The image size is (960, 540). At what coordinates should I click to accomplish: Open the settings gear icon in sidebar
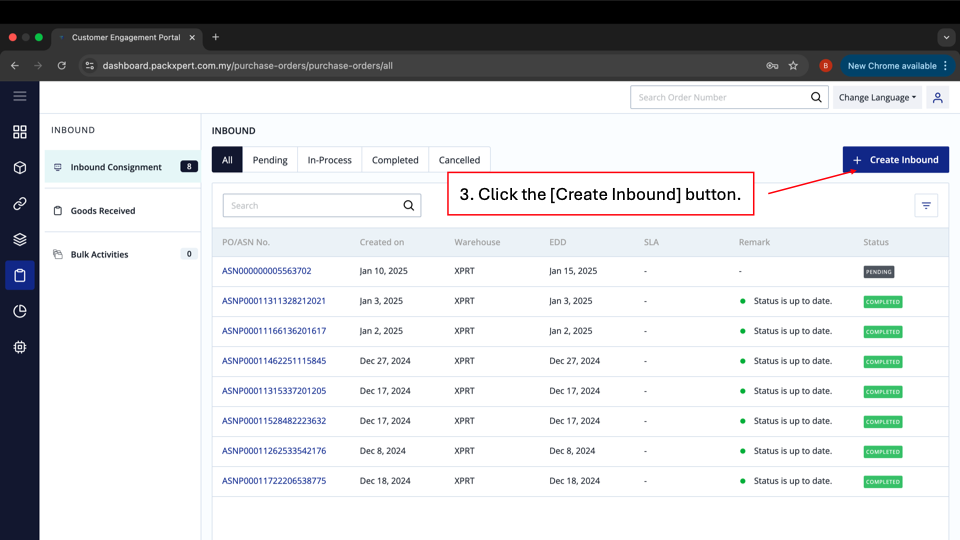[20, 347]
